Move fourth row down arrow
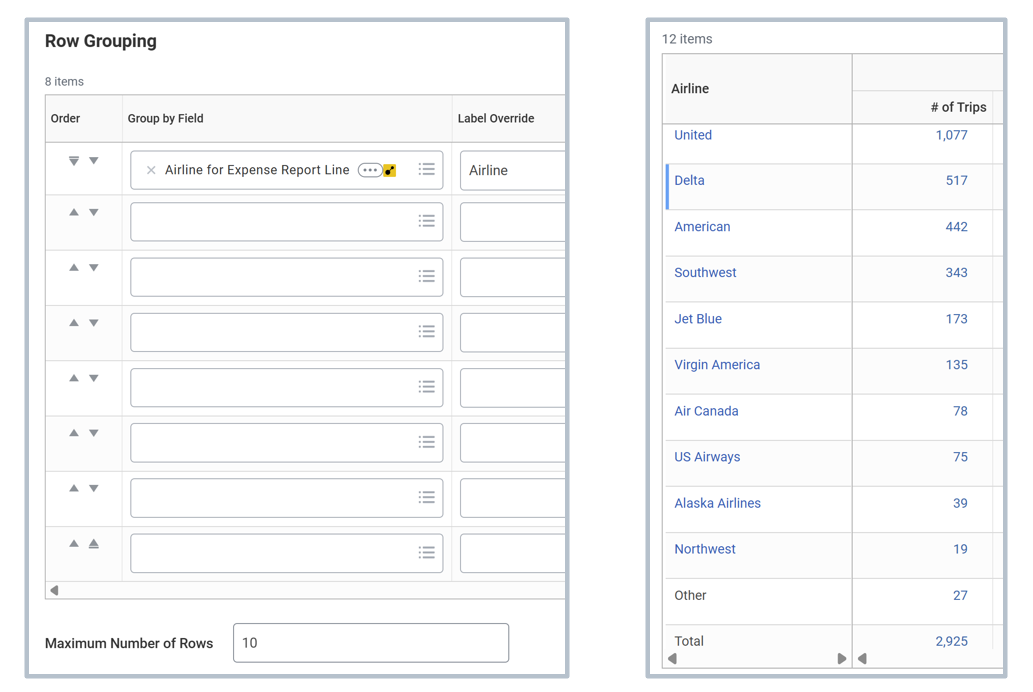Viewport: 1033px width, 692px height. click(94, 323)
